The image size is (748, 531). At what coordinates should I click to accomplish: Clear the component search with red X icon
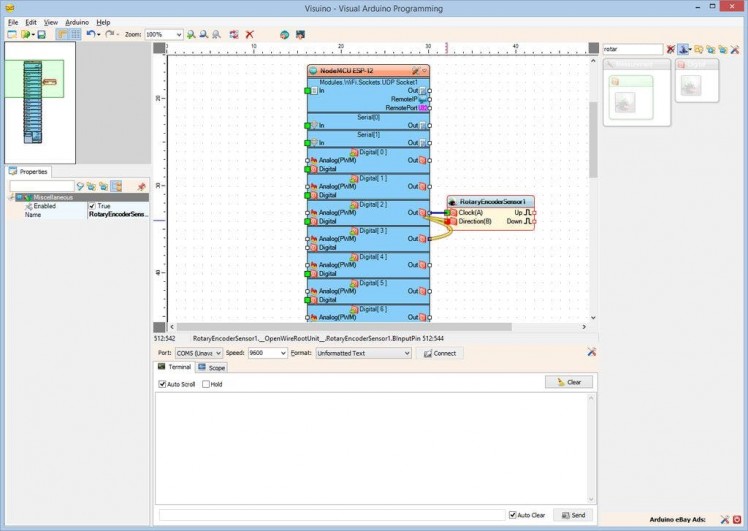click(671, 49)
